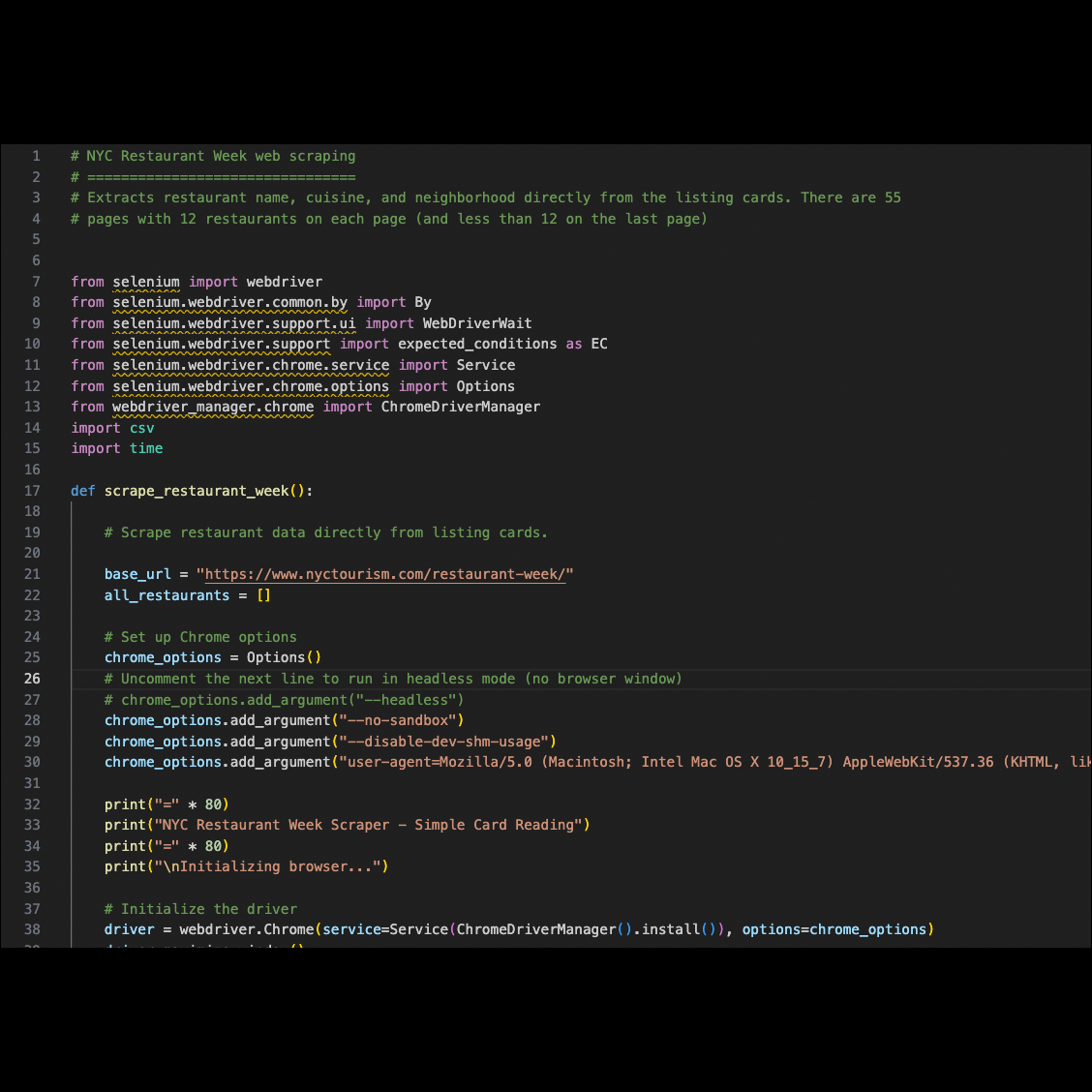Click the NYC Restaurant Week heading comment

point(213,155)
